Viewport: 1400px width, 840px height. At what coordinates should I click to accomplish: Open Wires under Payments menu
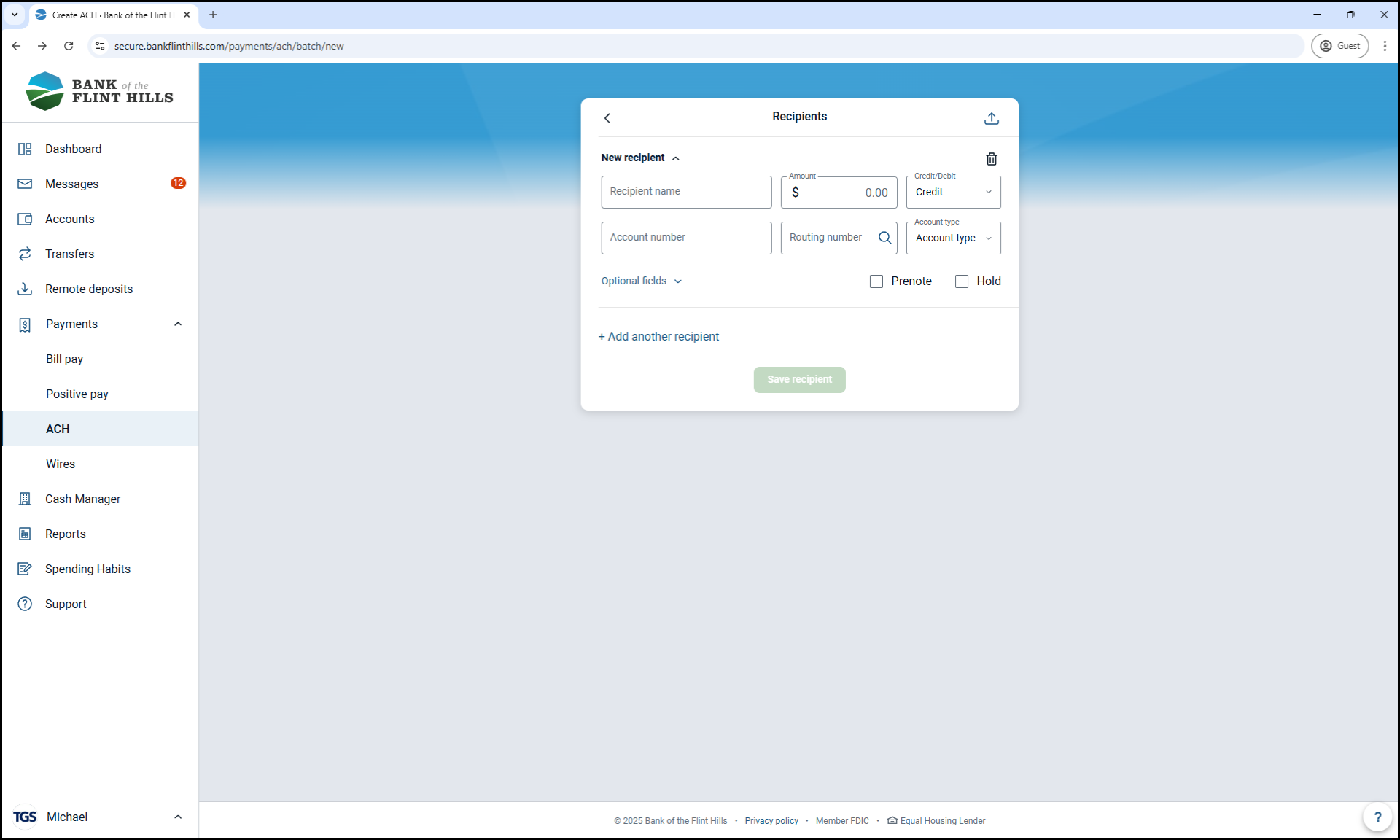click(61, 464)
